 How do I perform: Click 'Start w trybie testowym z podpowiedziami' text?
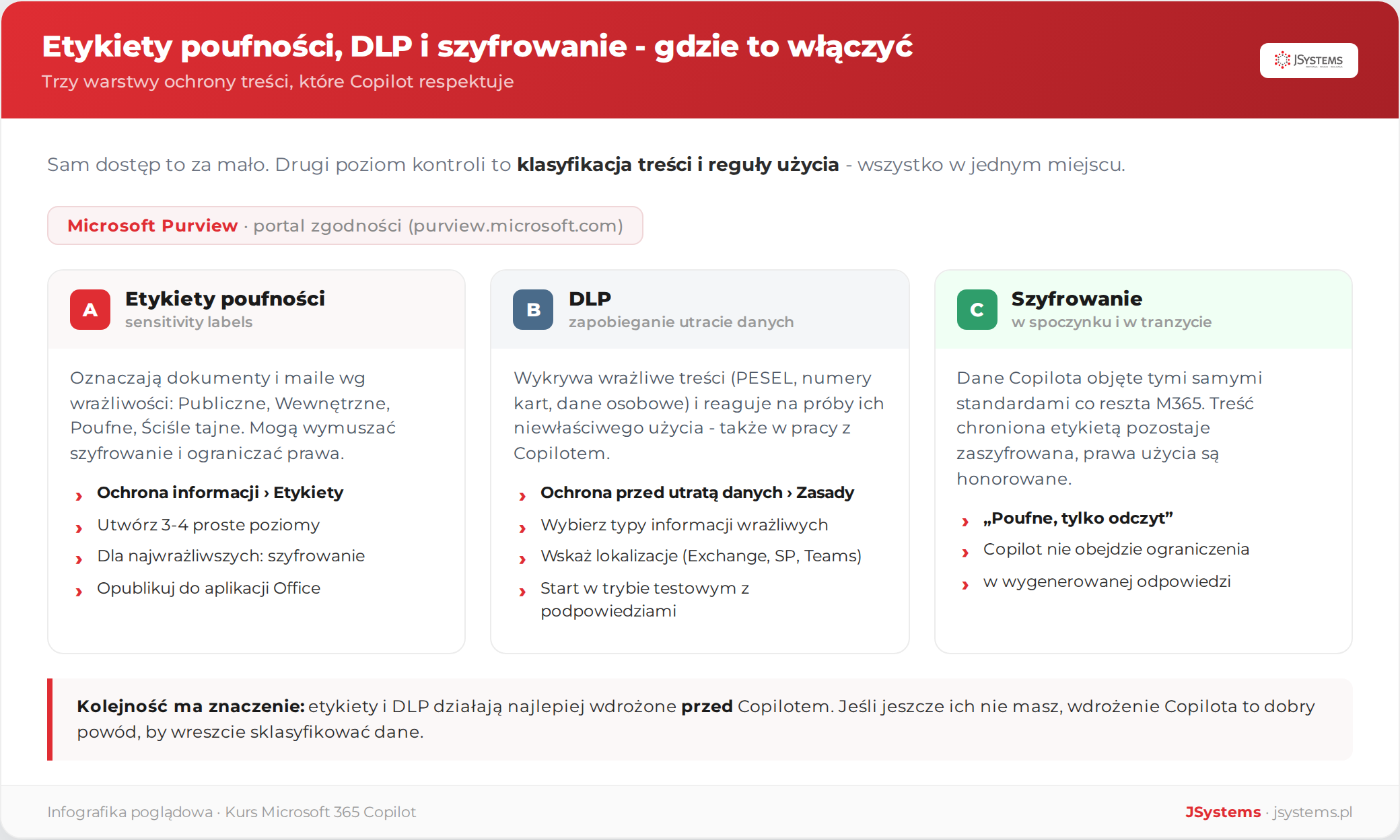pyautogui.click(x=645, y=599)
